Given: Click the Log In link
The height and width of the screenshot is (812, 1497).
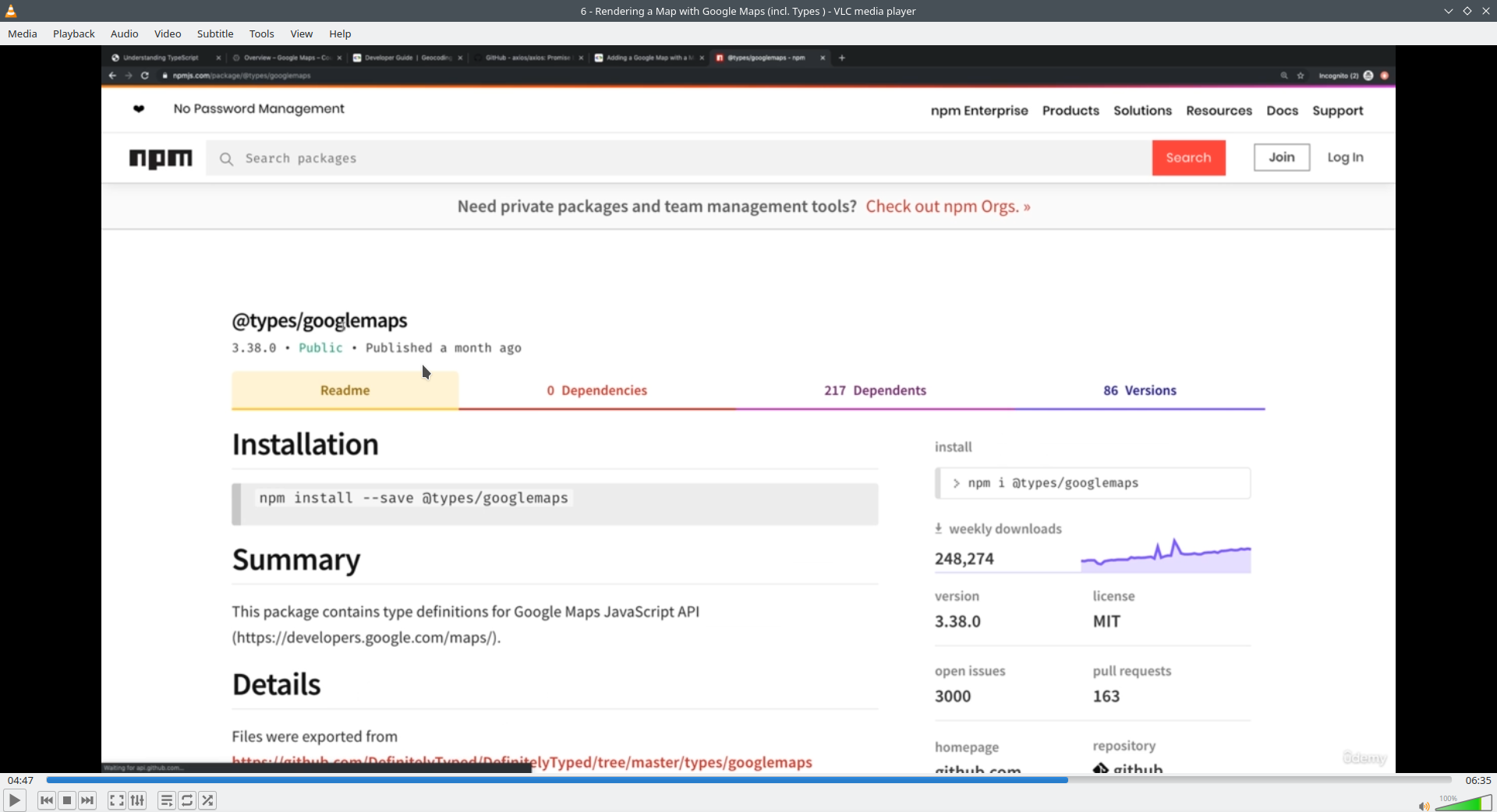Looking at the screenshot, I should (x=1346, y=157).
